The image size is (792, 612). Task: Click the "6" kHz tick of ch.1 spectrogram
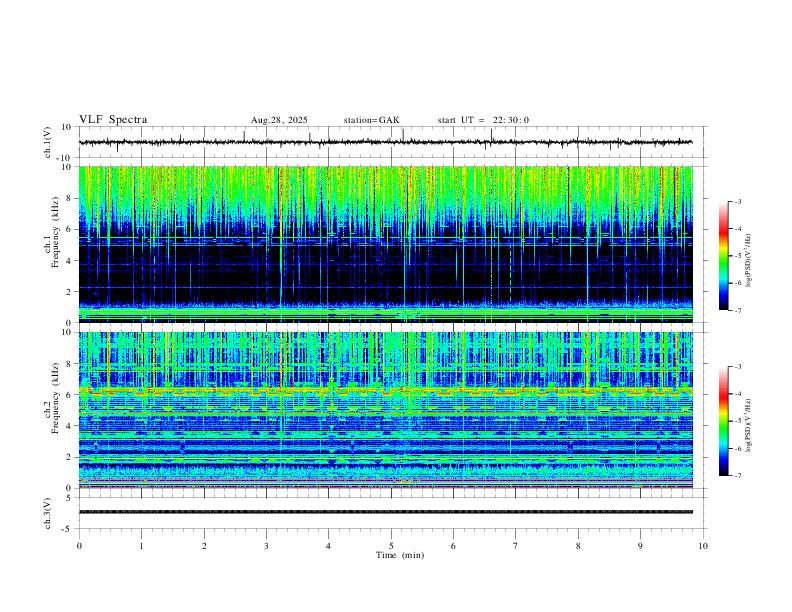[70, 229]
